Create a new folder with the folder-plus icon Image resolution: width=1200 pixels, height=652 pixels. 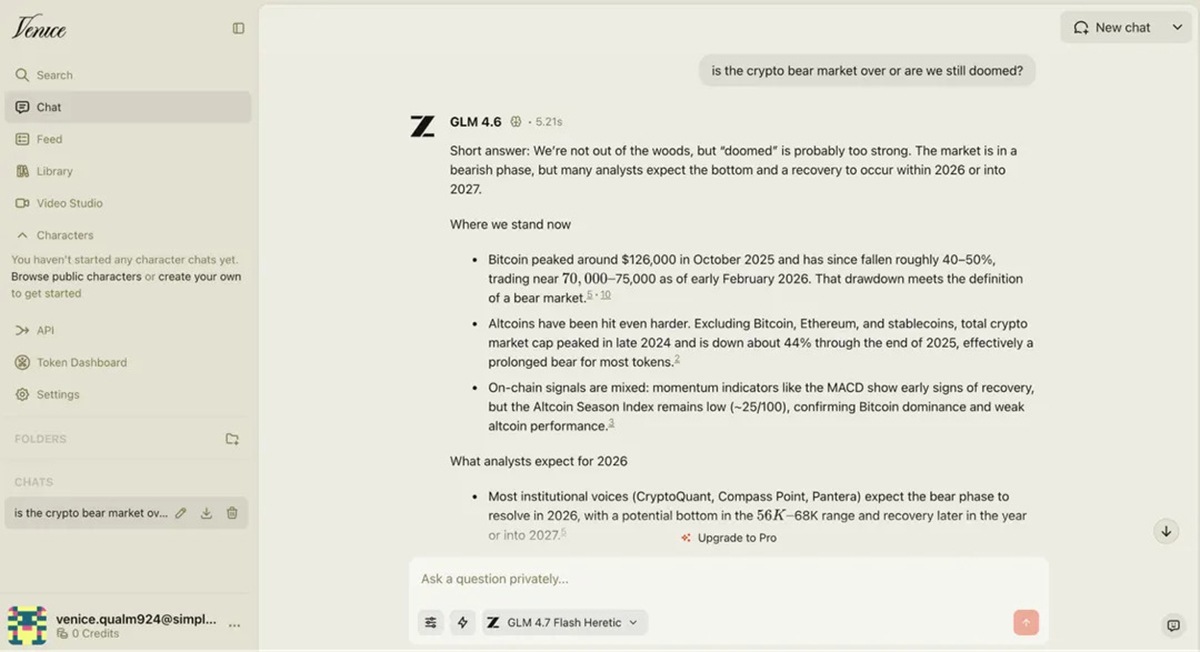click(x=232, y=439)
